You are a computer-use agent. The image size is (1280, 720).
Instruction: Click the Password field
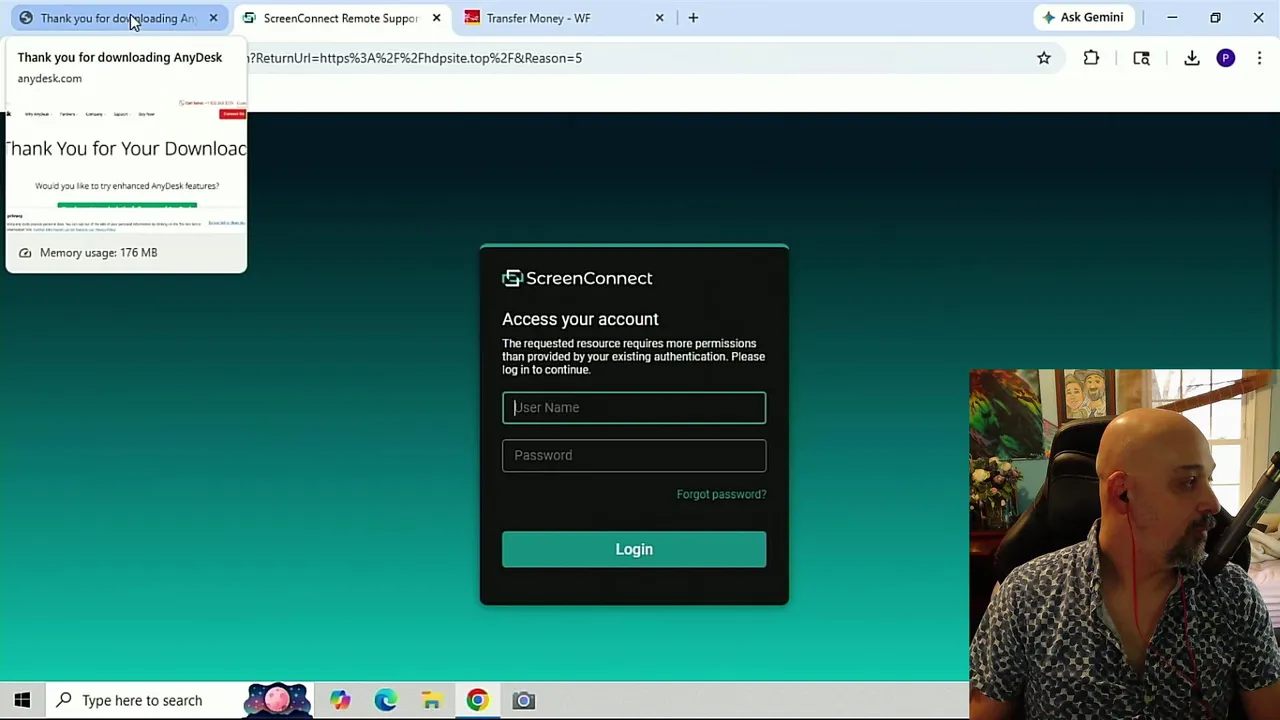click(634, 455)
